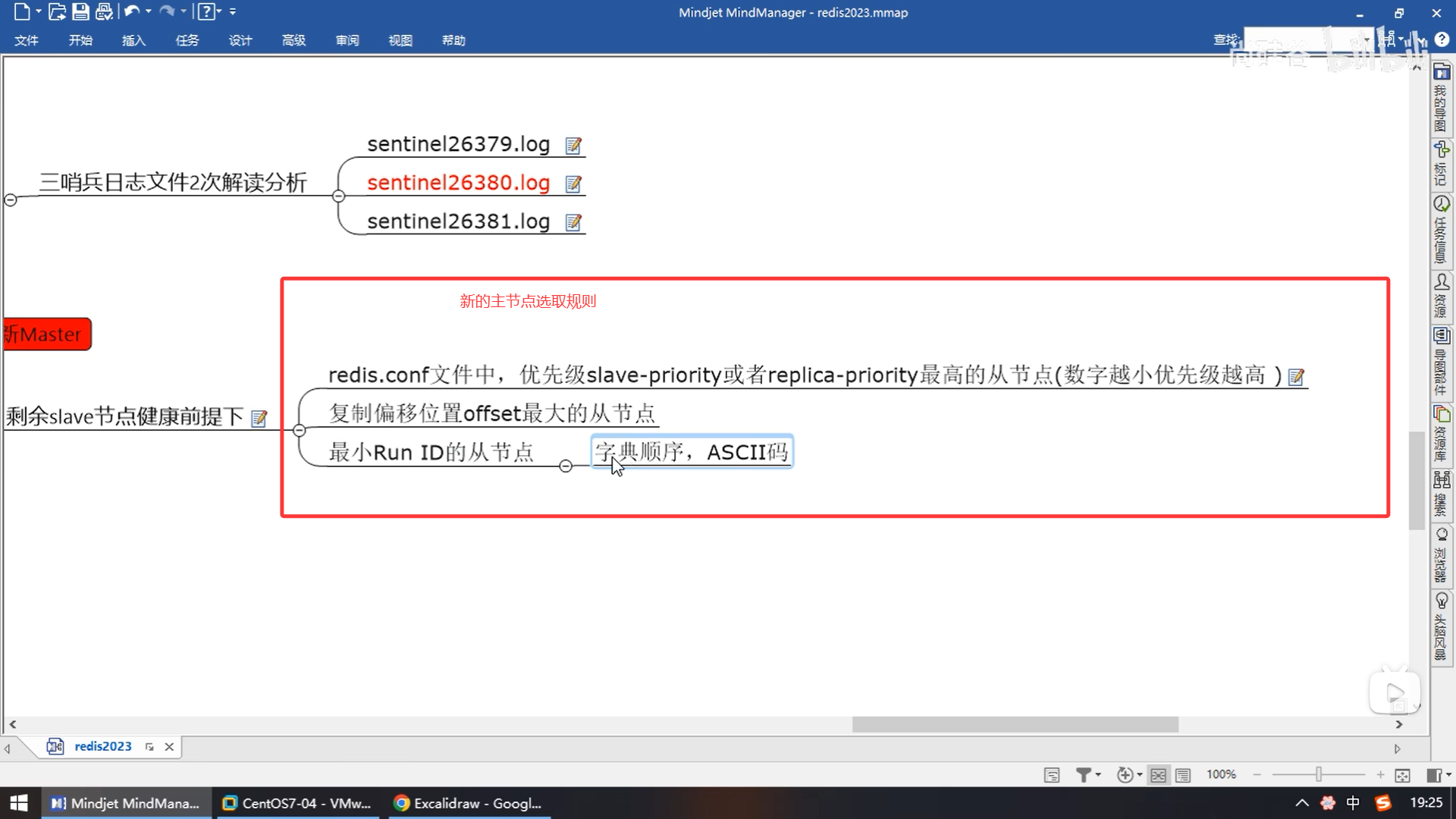1456x819 pixels.
Task: Open notes icon on sentinel26381.log topic
Action: 573,222
